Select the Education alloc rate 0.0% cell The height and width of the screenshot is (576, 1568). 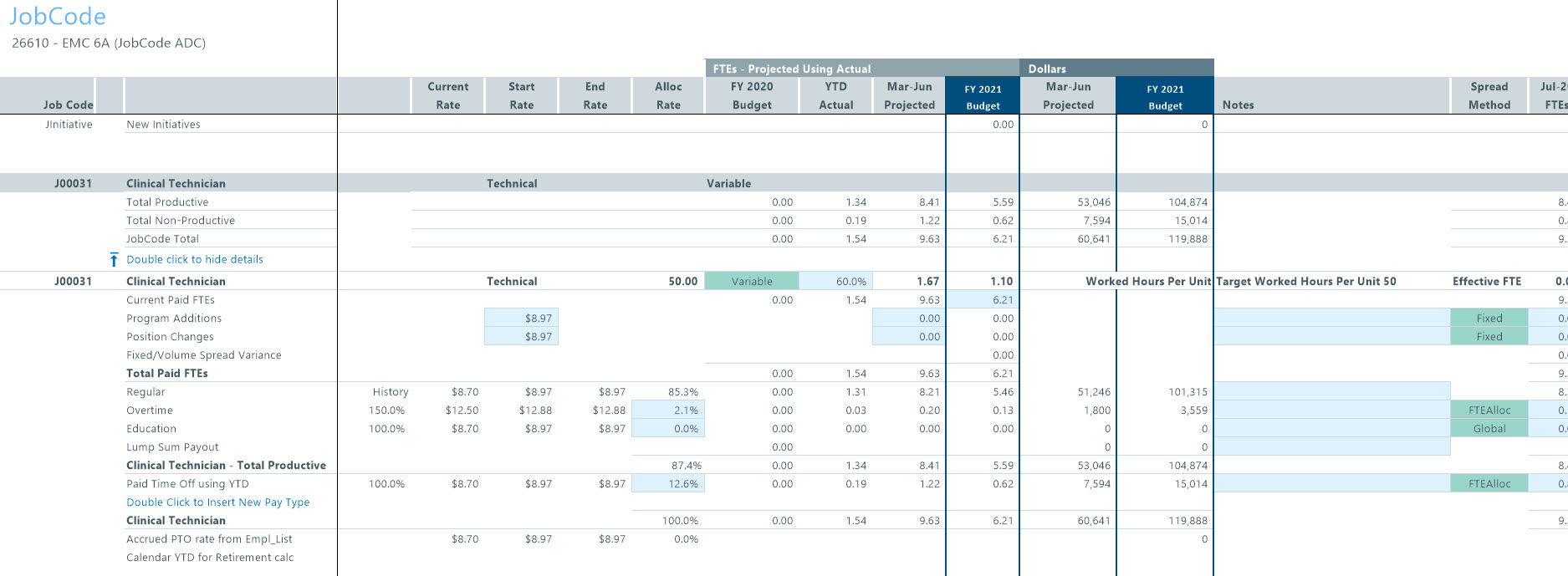[x=668, y=429]
